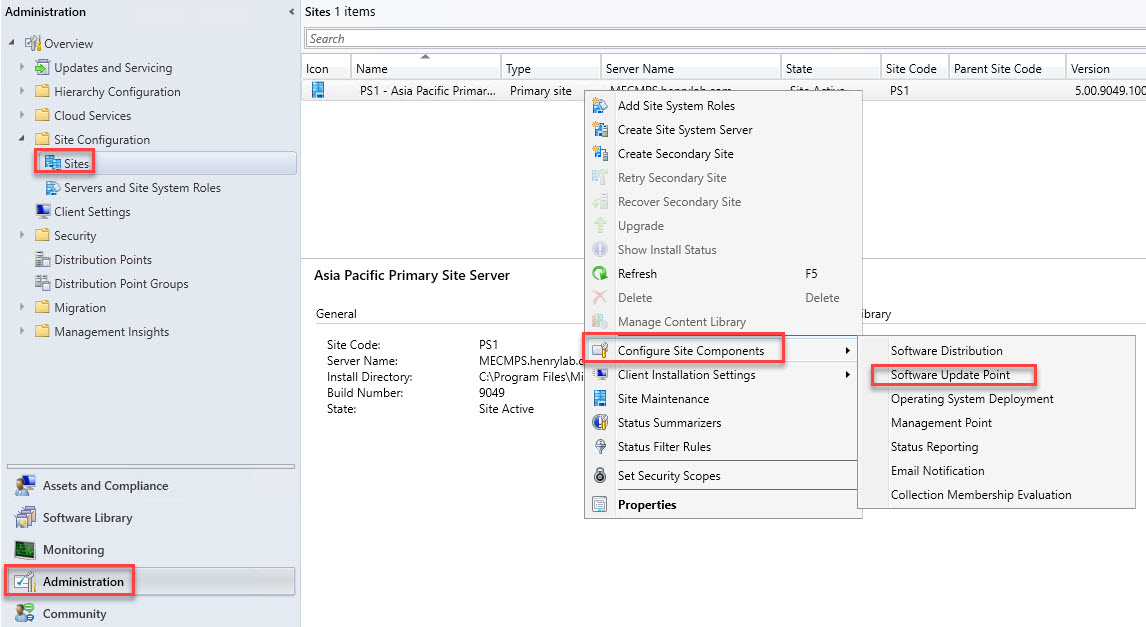Click the Assets and Compliance icon
This screenshot has height=627, width=1146.
click(x=25, y=486)
